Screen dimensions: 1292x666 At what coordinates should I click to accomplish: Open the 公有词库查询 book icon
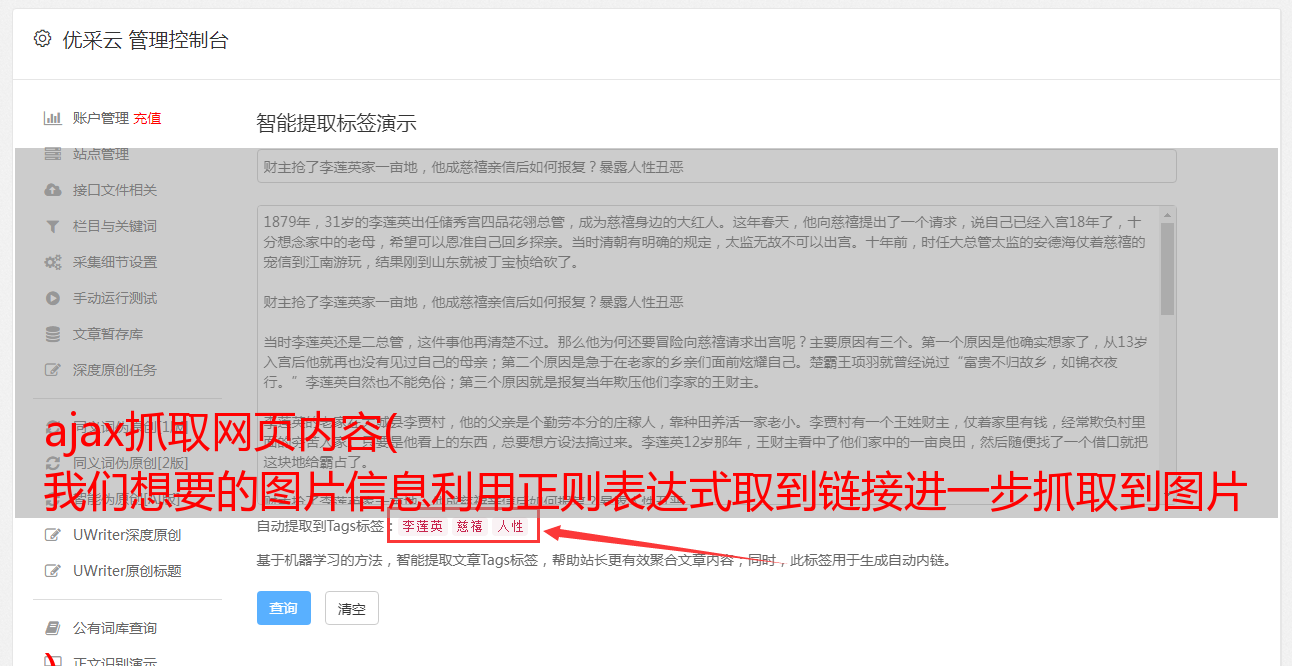(x=53, y=628)
